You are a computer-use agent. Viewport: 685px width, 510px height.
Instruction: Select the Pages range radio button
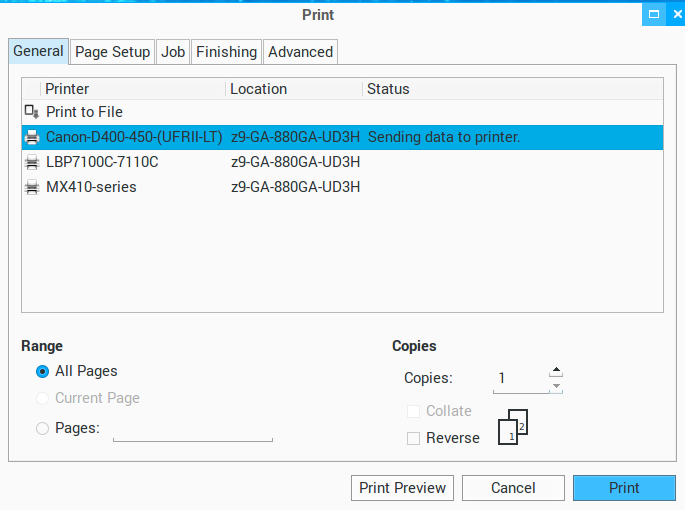pyautogui.click(x=42, y=429)
